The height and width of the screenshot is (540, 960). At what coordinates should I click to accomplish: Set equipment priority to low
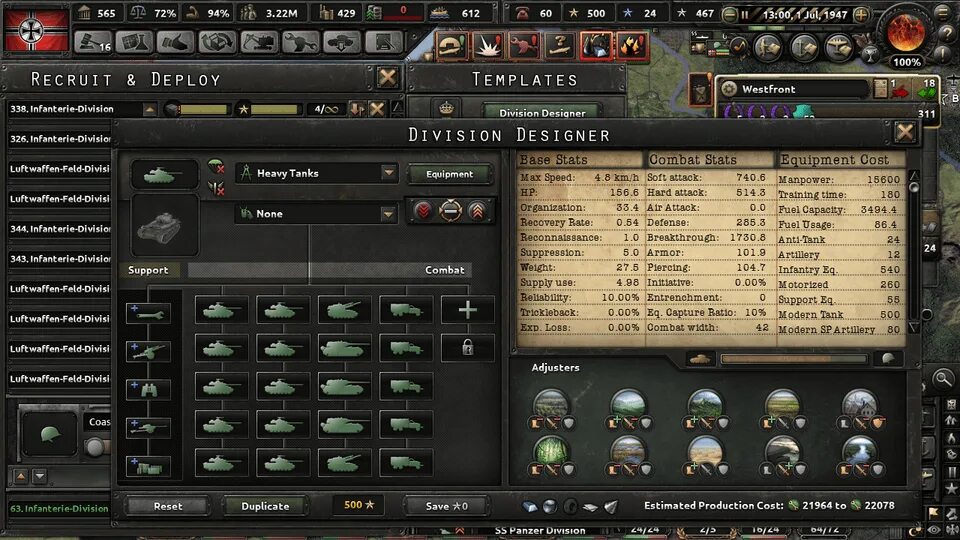pyautogui.click(x=422, y=211)
